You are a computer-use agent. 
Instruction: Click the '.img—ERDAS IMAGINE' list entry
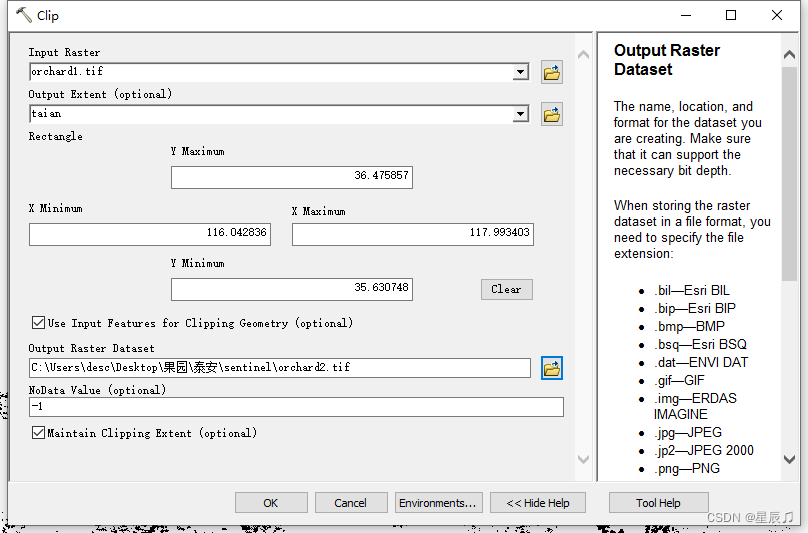click(695, 406)
